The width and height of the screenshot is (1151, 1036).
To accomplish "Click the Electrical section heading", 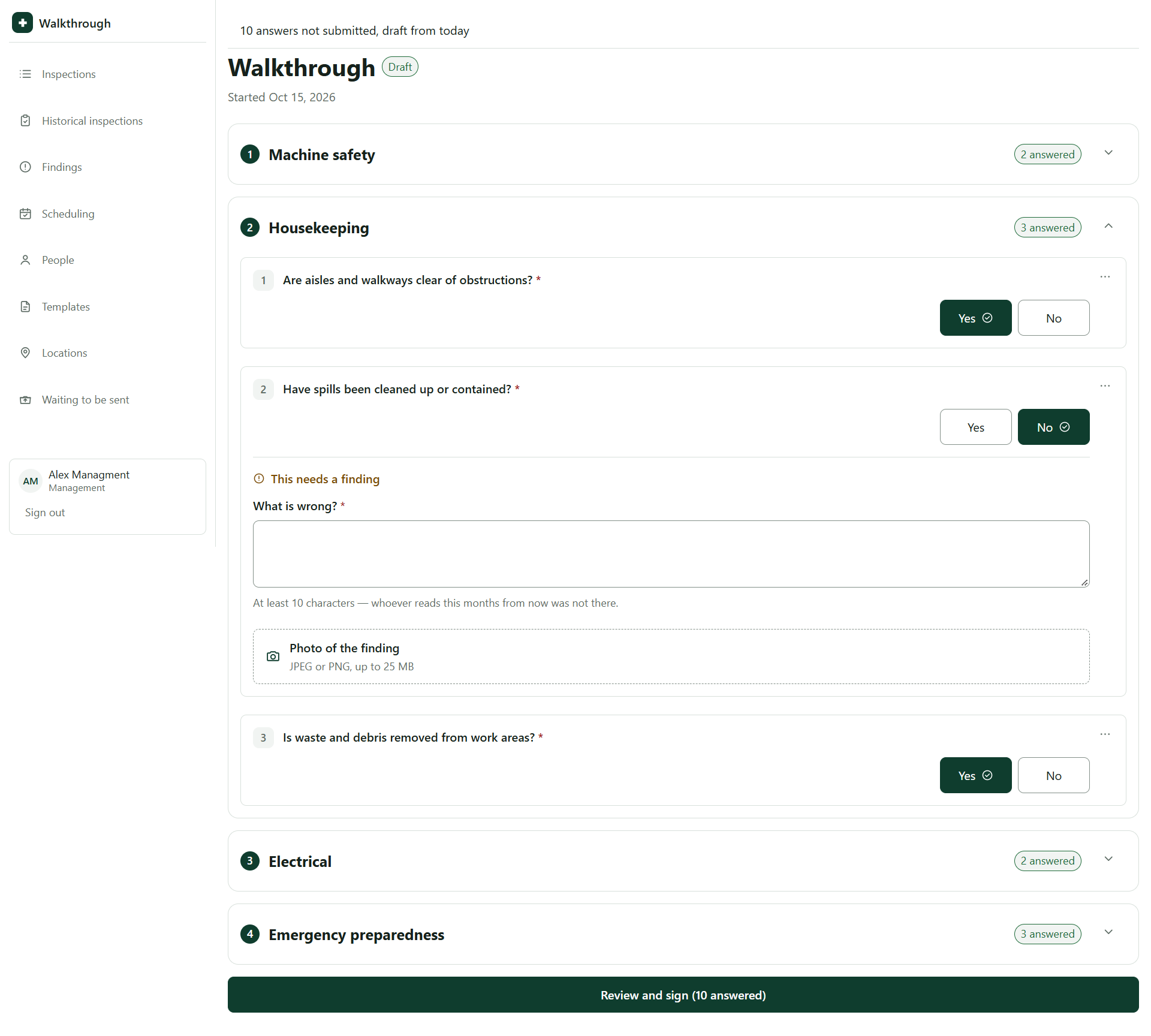I will (300, 862).
